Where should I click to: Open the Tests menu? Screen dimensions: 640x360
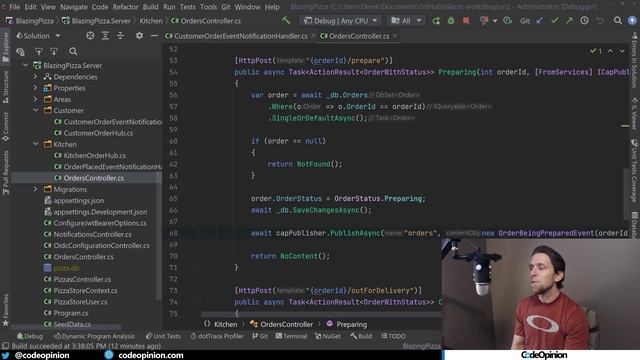click(x=187, y=7)
